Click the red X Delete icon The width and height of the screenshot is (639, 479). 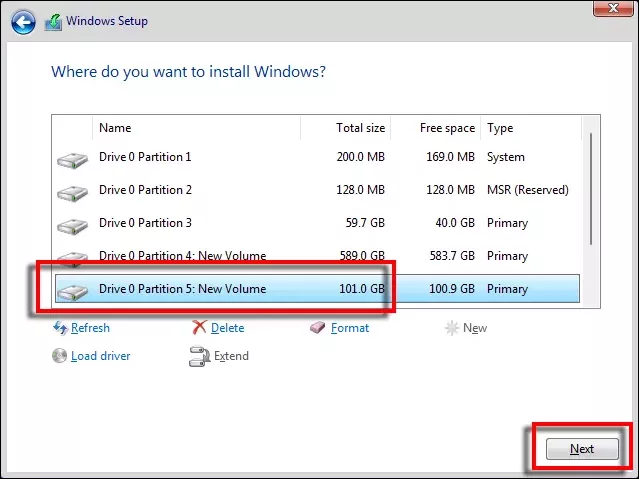coord(199,327)
